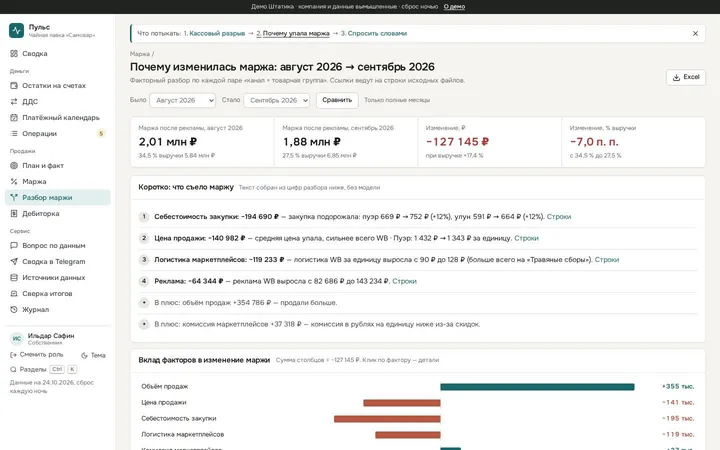Click the Разделы search icon
The width and height of the screenshot is (720, 450).
click(13, 369)
